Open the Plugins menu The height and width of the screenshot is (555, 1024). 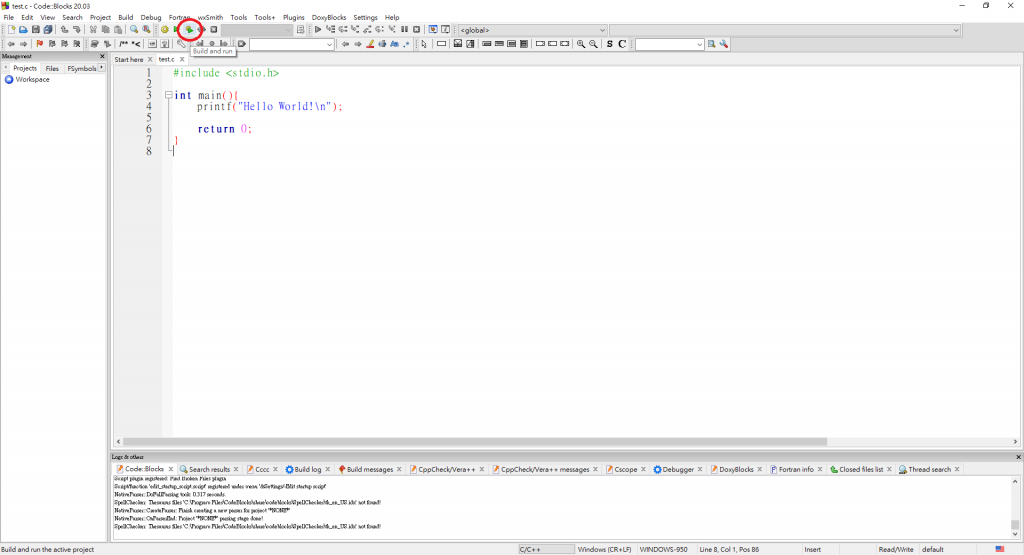pyautogui.click(x=293, y=18)
